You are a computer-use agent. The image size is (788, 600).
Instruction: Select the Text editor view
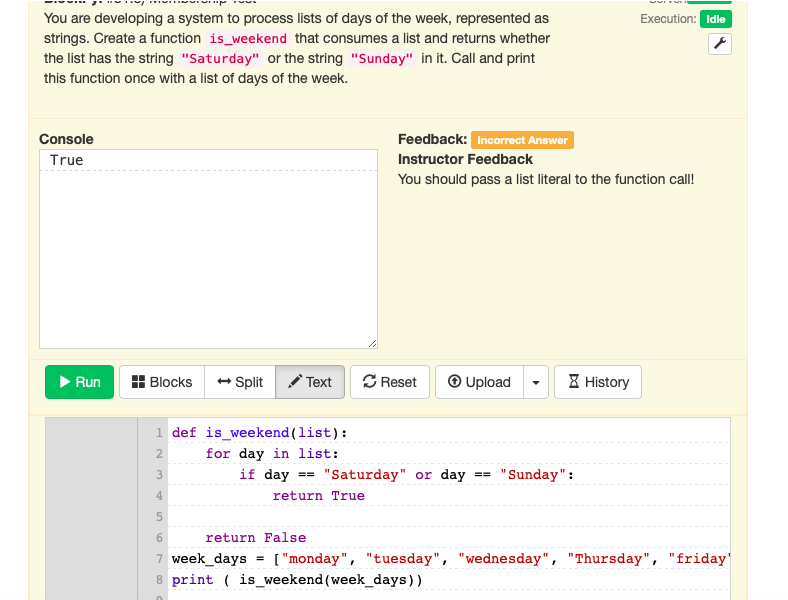point(310,382)
